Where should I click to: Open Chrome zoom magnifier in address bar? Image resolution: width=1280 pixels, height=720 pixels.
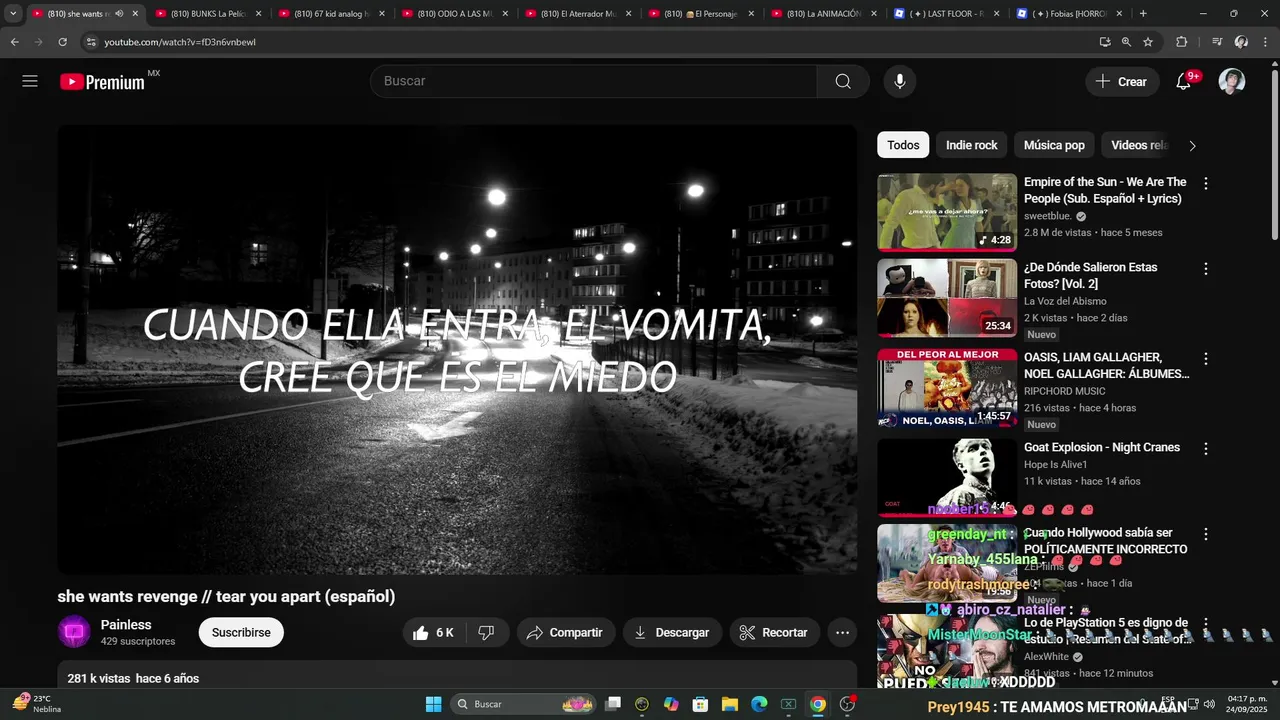(x=1126, y=42)
